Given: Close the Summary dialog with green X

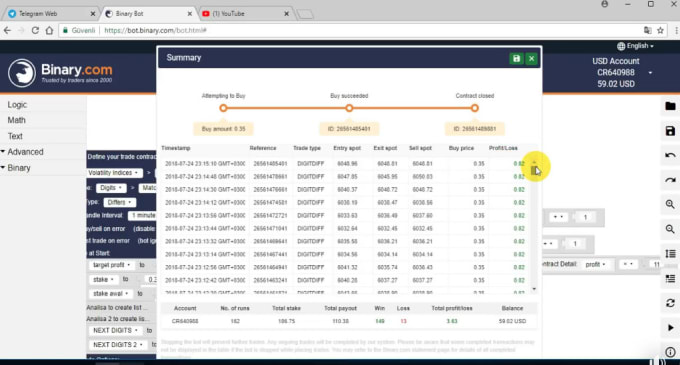Looking at the screenshot, I should point(531,59).
